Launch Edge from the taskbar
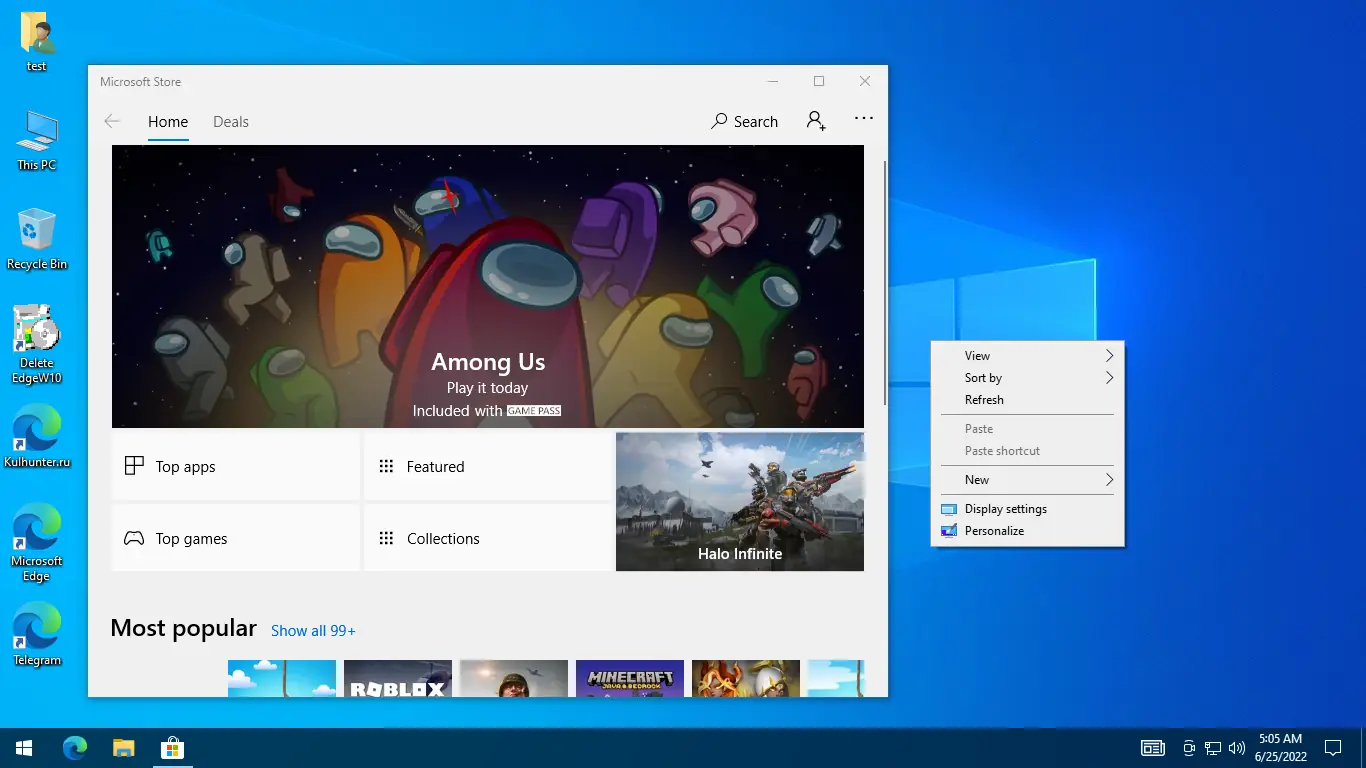 [75, 748]
